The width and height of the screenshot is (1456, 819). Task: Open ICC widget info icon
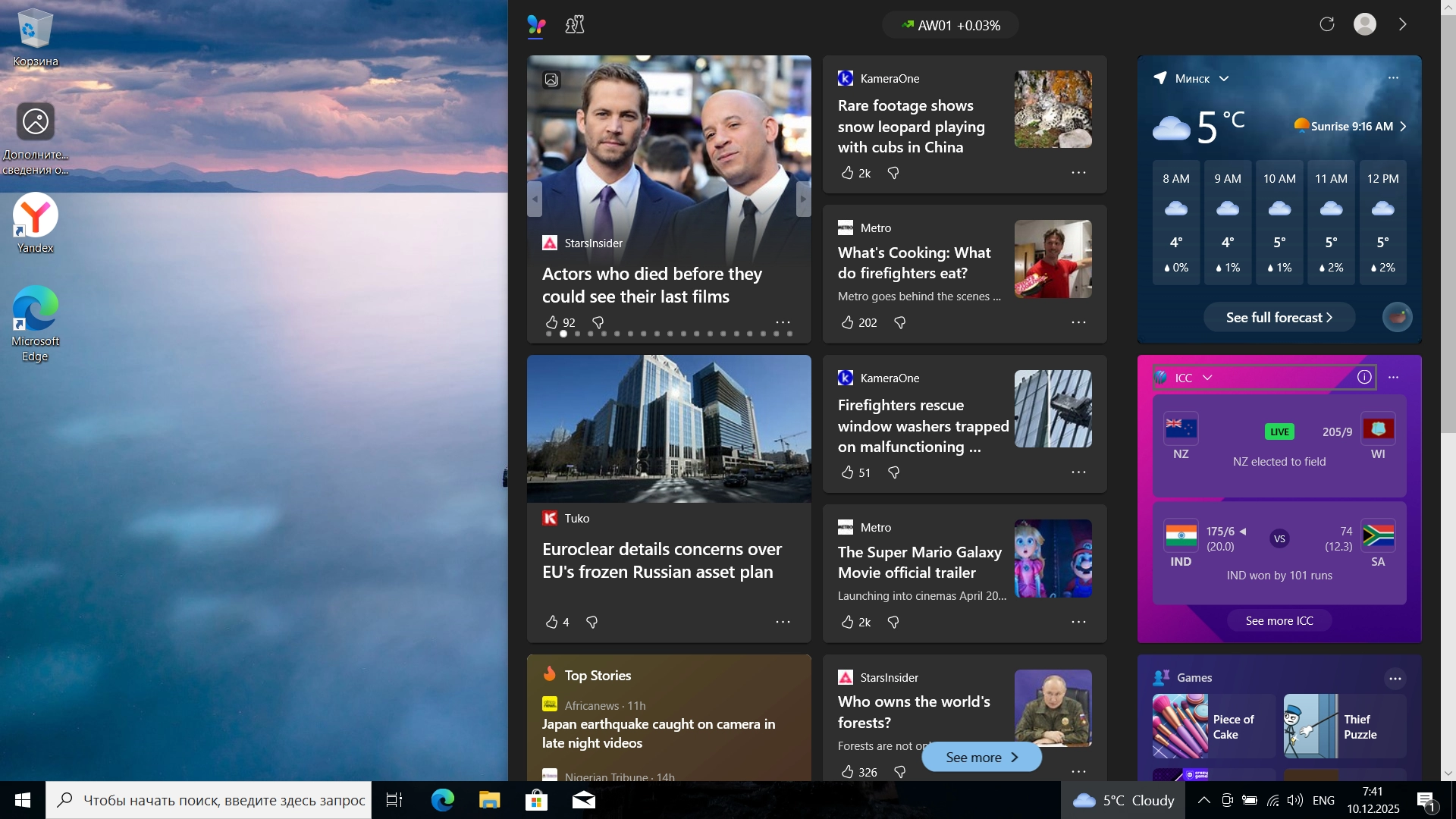click(1364, 377)
